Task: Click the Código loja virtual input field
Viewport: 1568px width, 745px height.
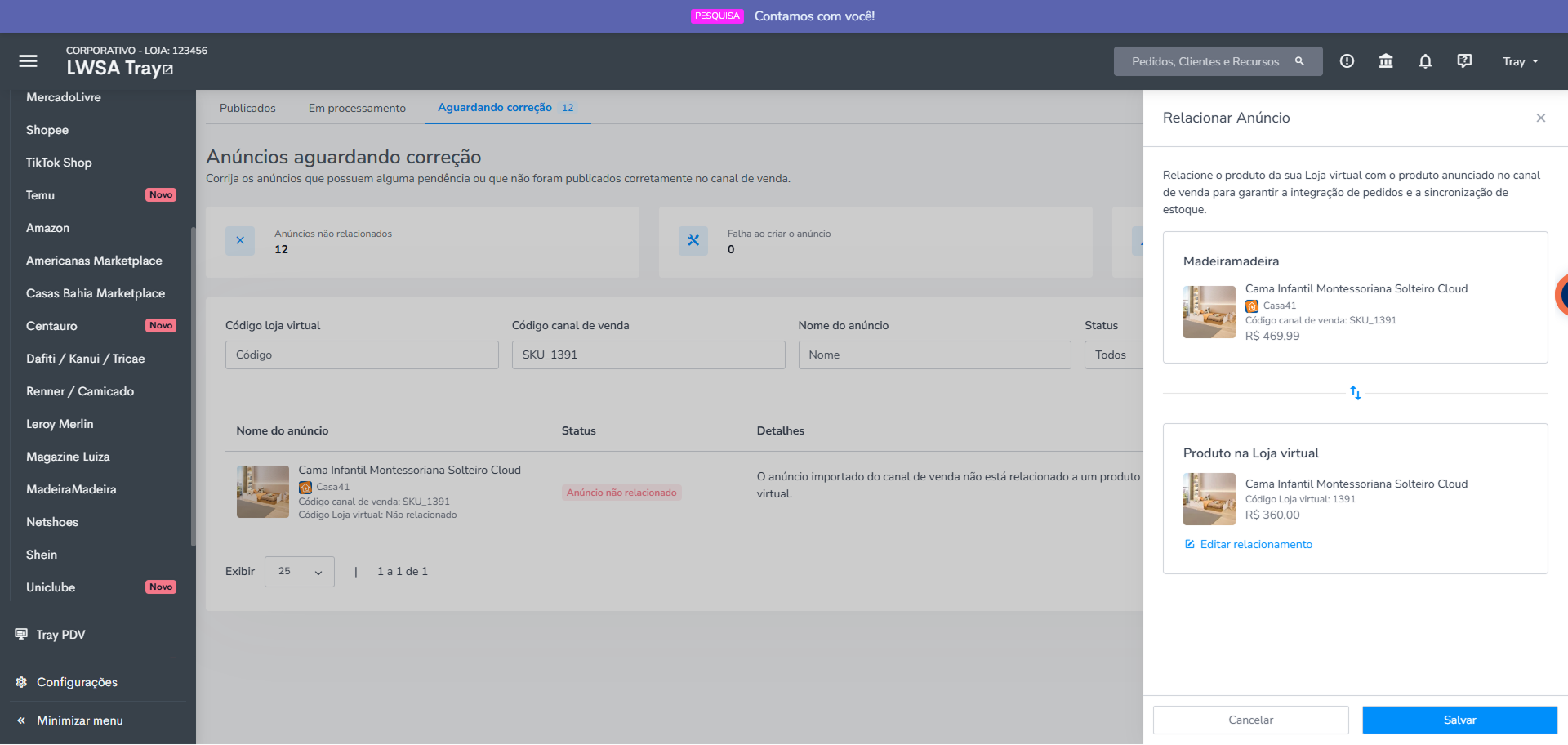Action: click(362, 355)
